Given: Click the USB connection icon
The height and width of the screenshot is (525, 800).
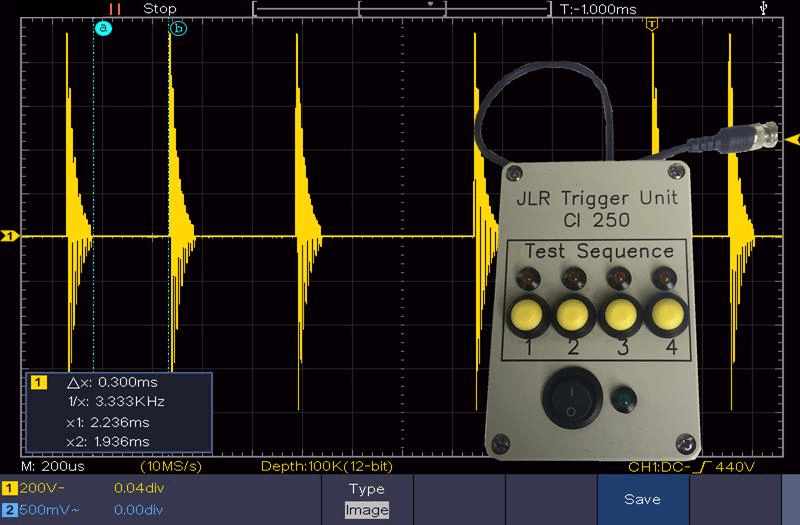Looking at the screenshot, I should click(x=763, y=8).
